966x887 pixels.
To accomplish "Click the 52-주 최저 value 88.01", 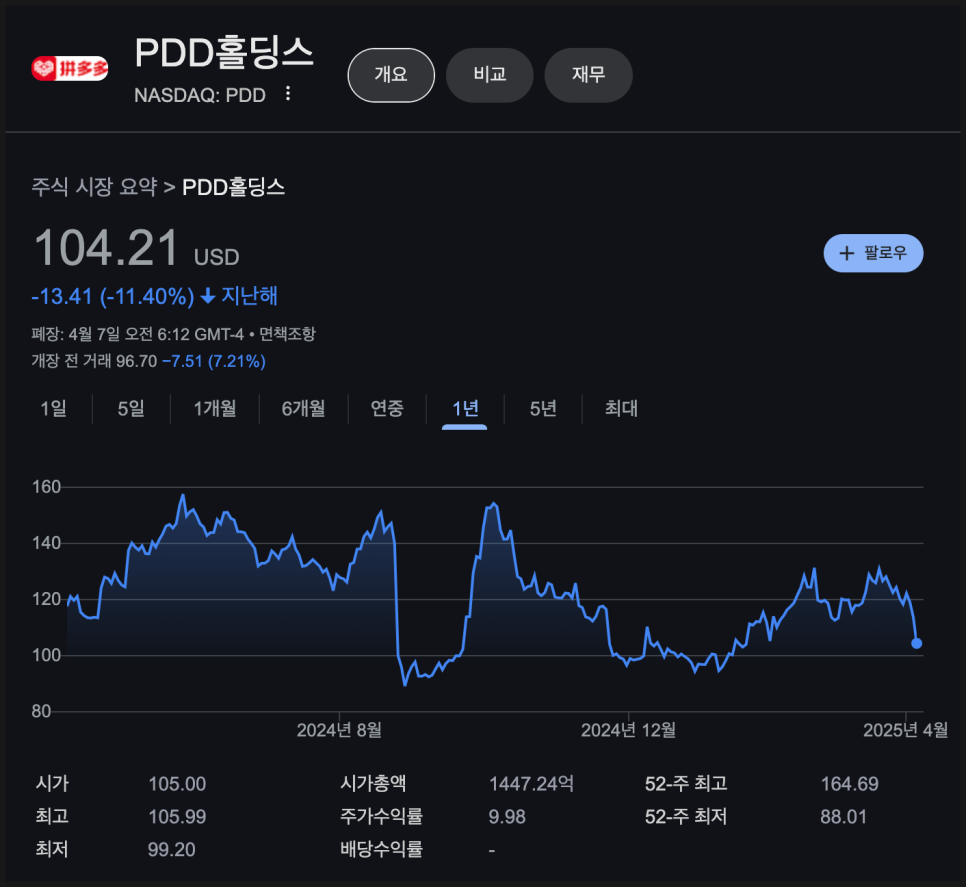I will pyautogui.click(x=843, y=817).
